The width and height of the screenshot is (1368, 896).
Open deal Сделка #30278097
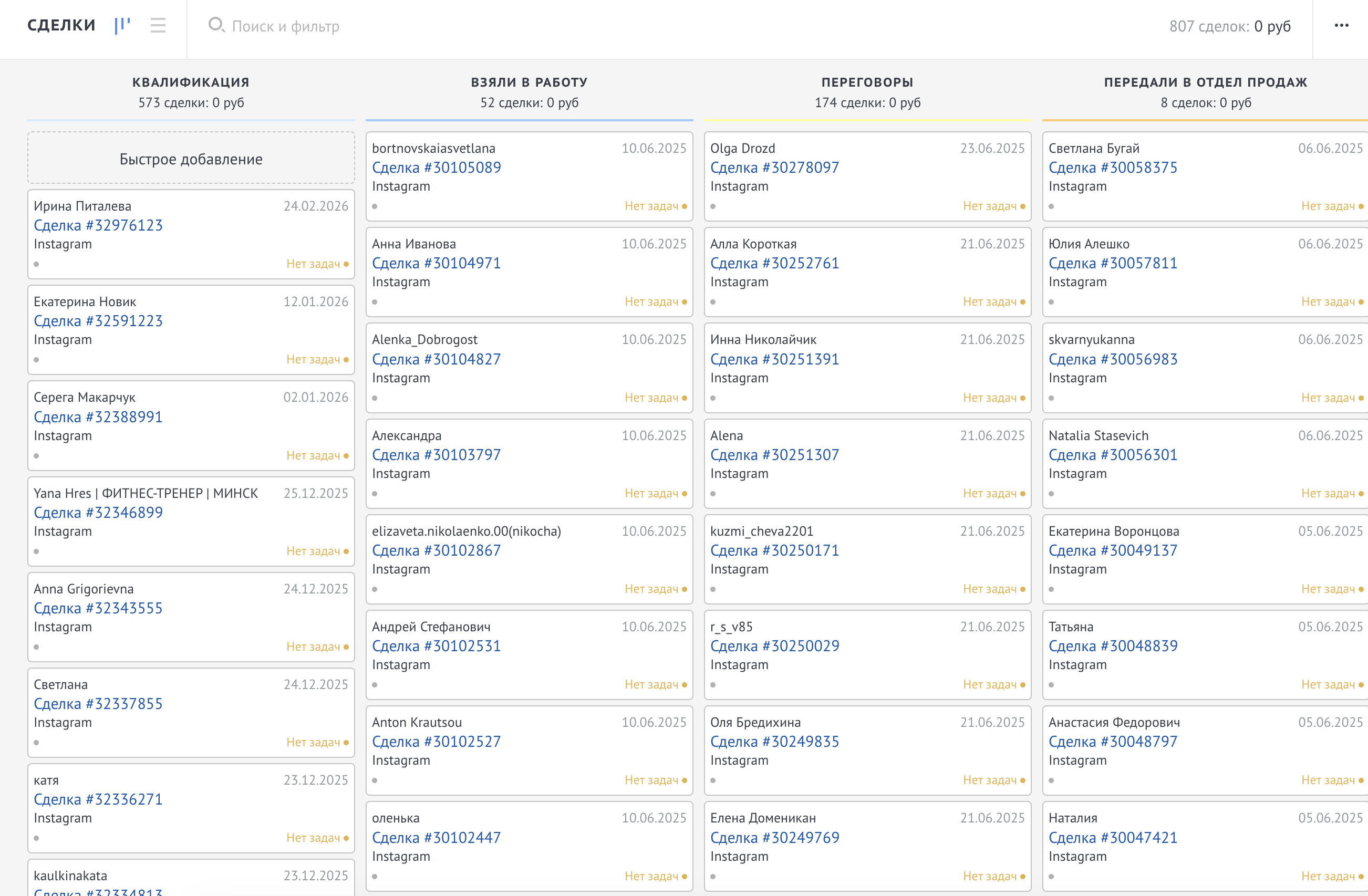click(775, 167)
